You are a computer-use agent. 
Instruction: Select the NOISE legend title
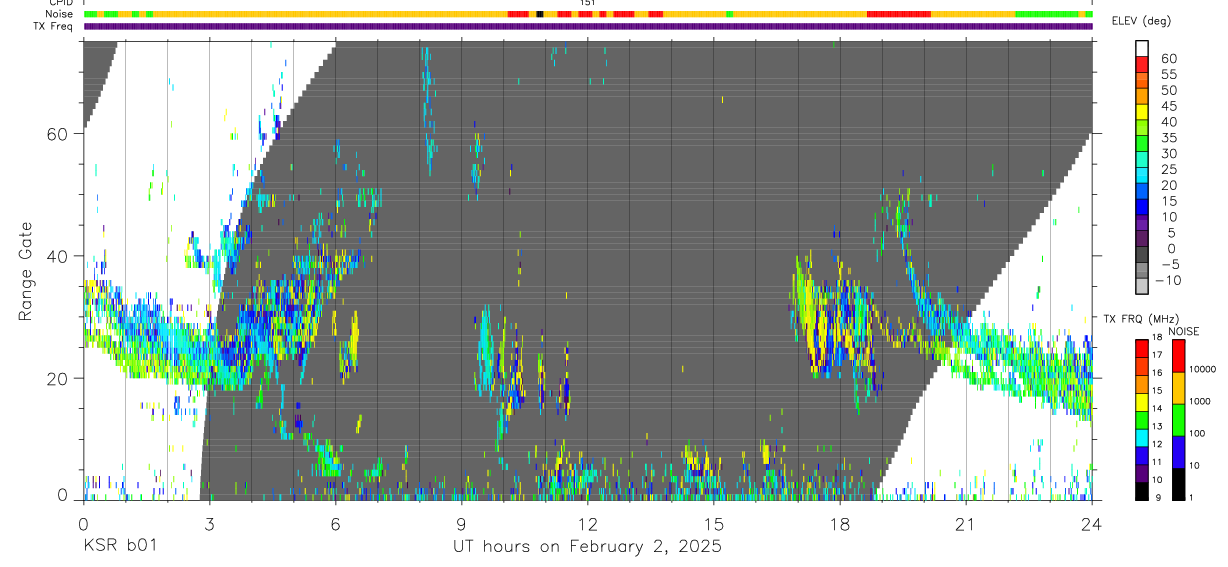pyautogui.click(x=1183, y=331)
